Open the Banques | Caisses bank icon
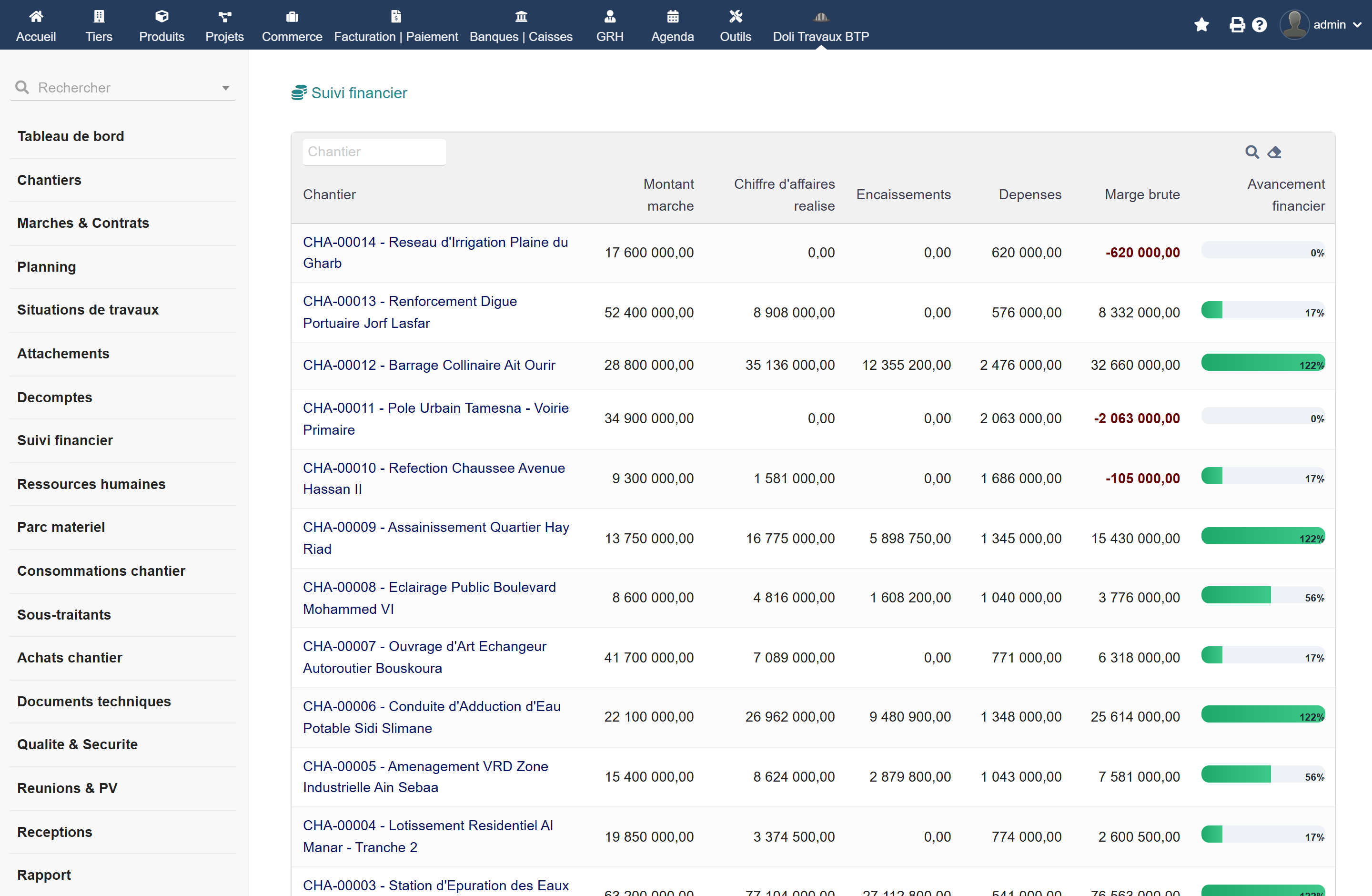The image size is (1372, 896). point(521,16)
